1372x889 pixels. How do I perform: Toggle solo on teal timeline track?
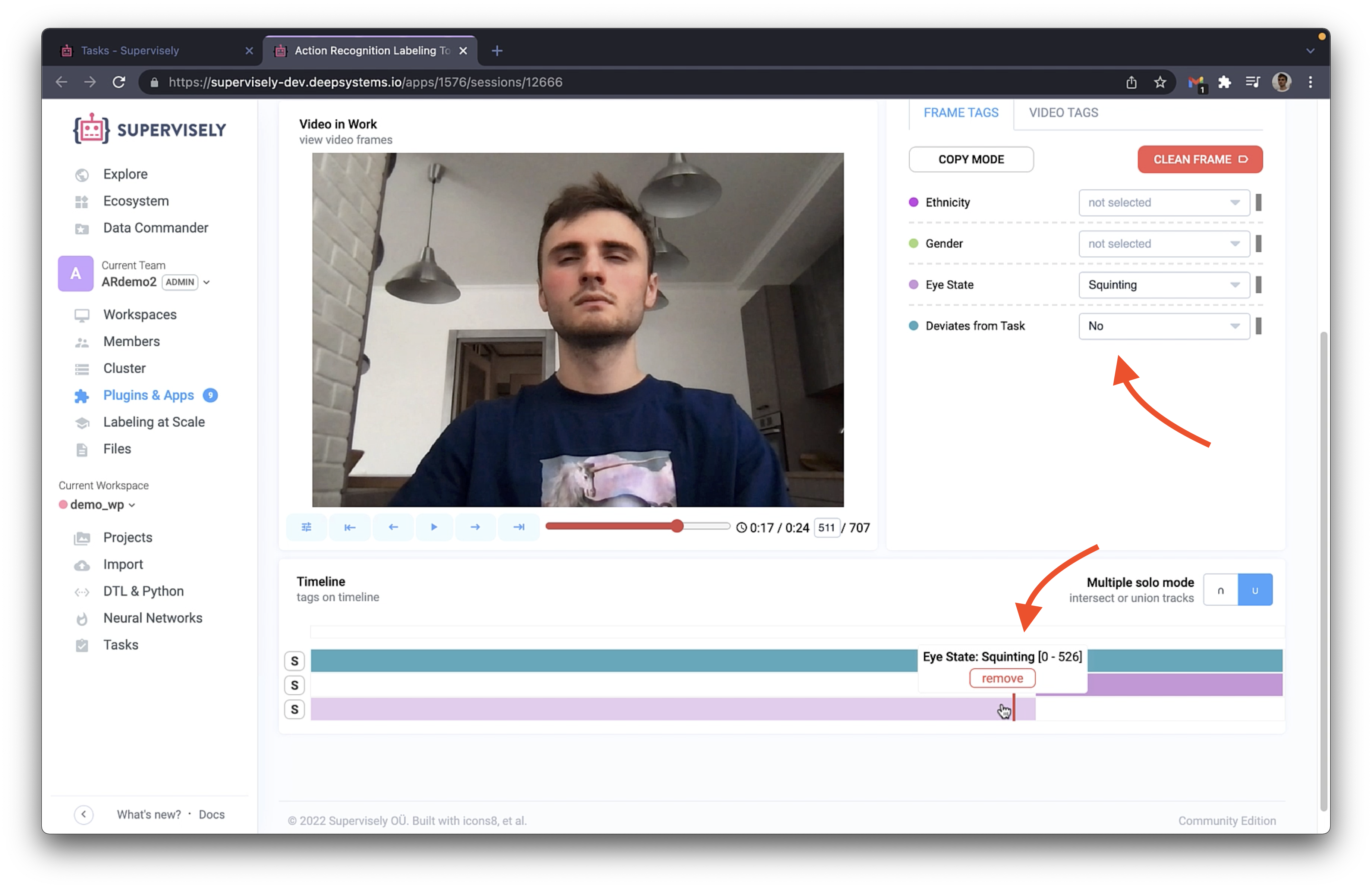295,661
